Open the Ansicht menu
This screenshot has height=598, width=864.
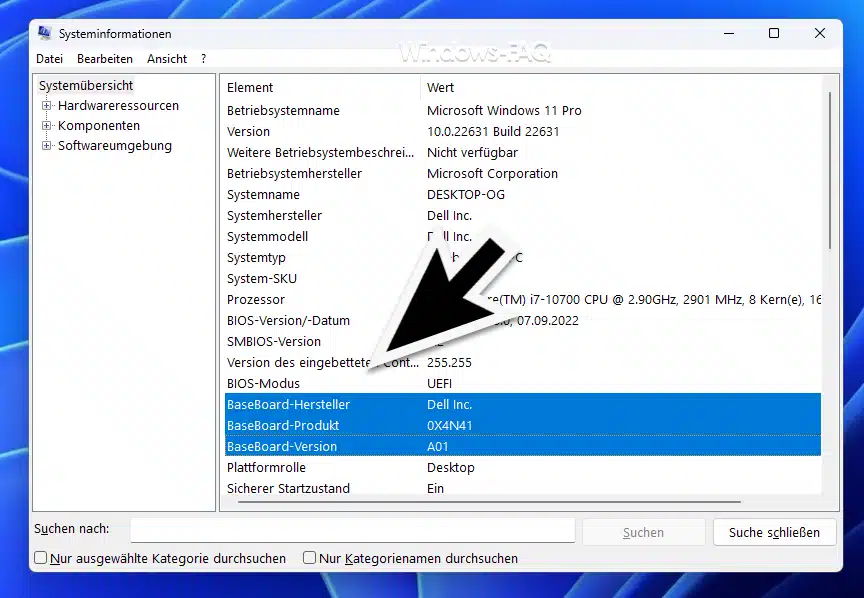tap(166, 58)
